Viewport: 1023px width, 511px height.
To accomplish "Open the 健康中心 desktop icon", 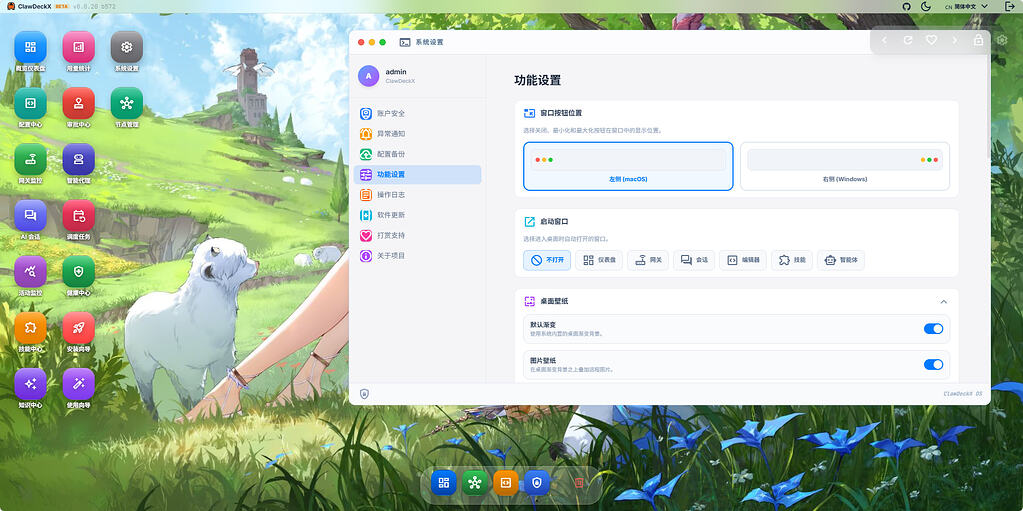I will pyautogui.click(x=78, y=271).
